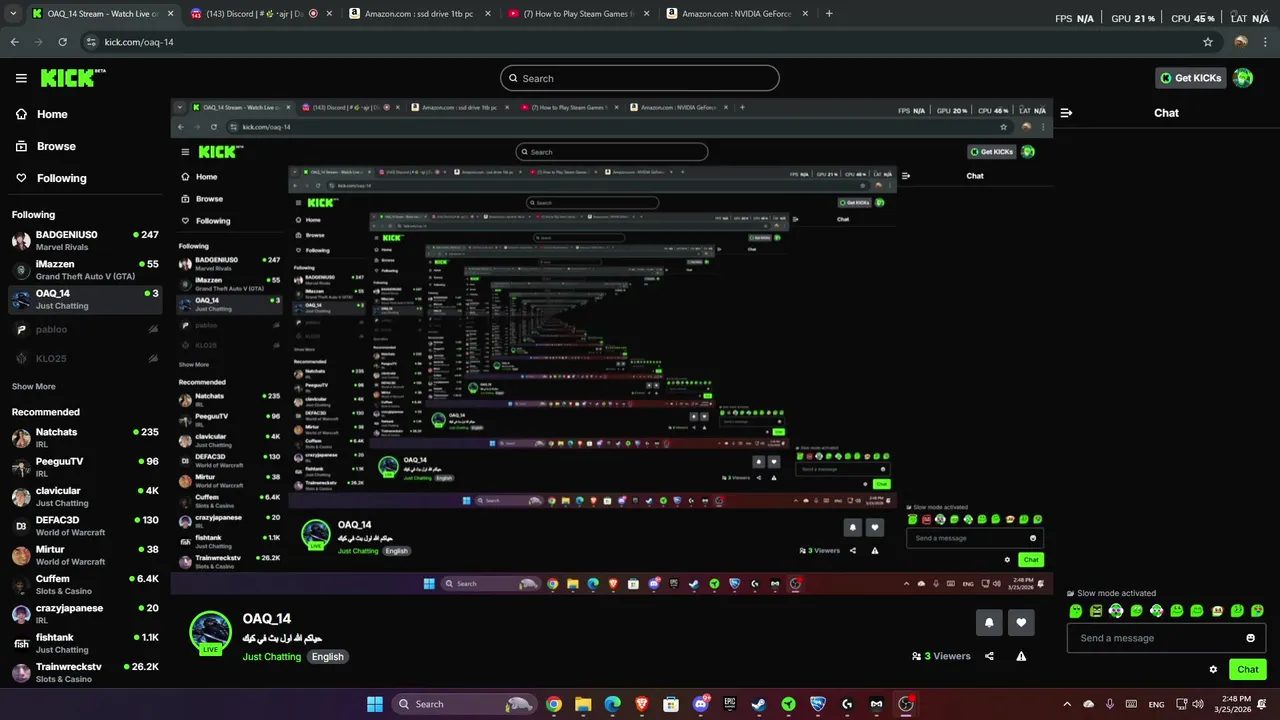The height and width of the screenshot is (720, 1280).
Task: Open Natchats recommended channel with 235 viewers
Action: [85, 438]
